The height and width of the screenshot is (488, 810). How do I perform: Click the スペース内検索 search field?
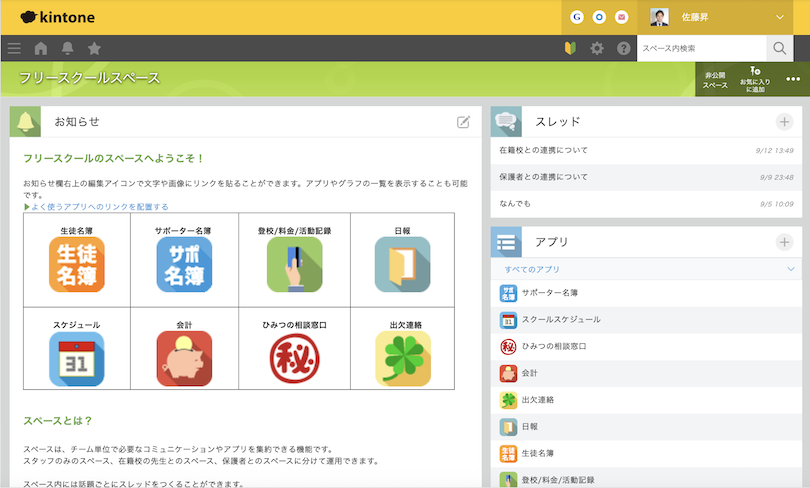click(701, 48)
